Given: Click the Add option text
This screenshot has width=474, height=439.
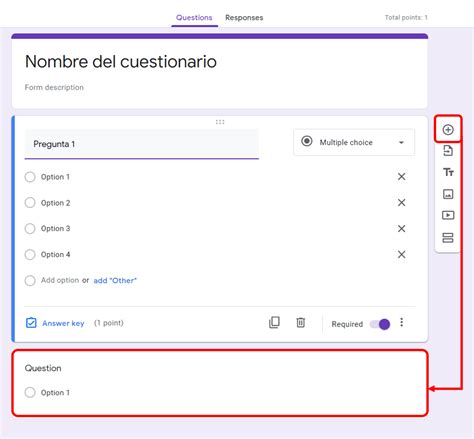Looking at the screenshot, I should click(60, 280).
